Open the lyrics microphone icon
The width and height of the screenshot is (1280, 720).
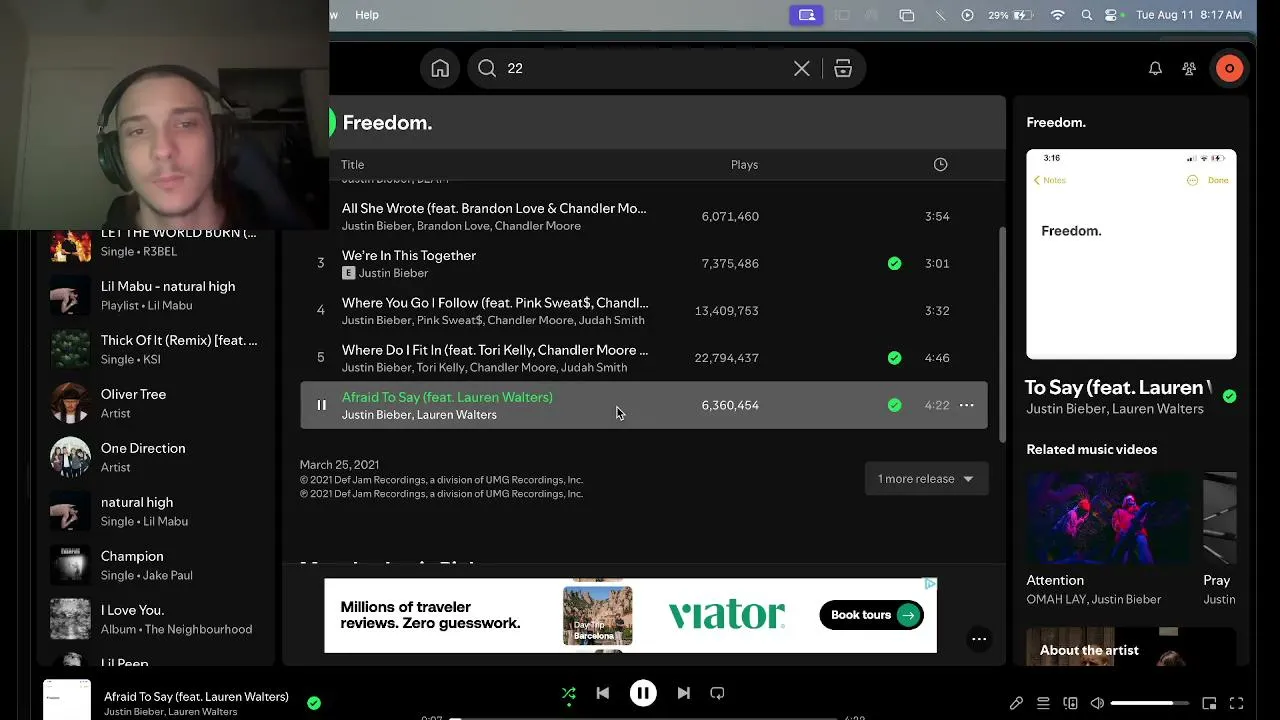tap(1016, 703)
